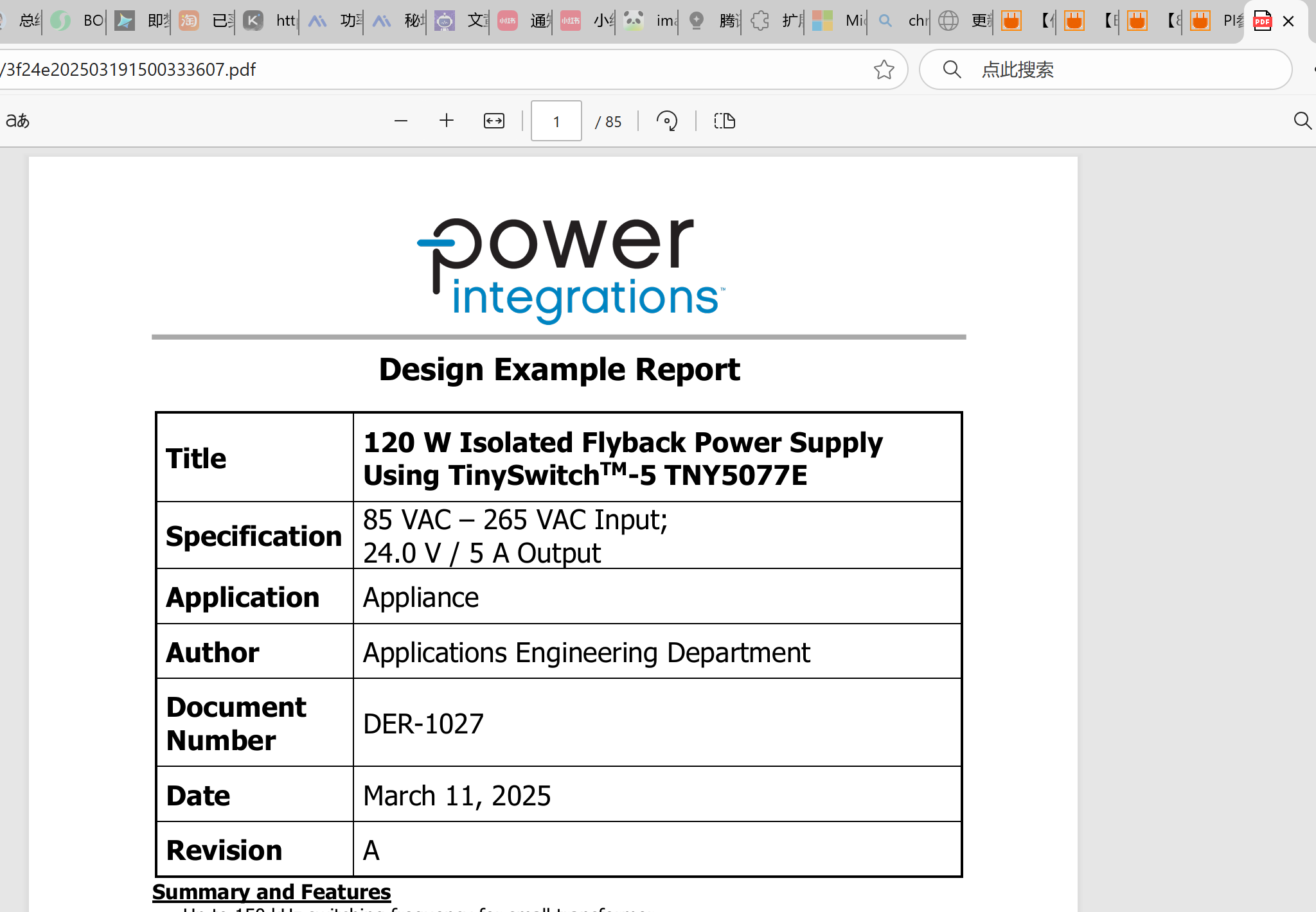Click the 'Specification' row label
The width and height of the screenshot is (1316, 912).
click(x=254, y=537)
